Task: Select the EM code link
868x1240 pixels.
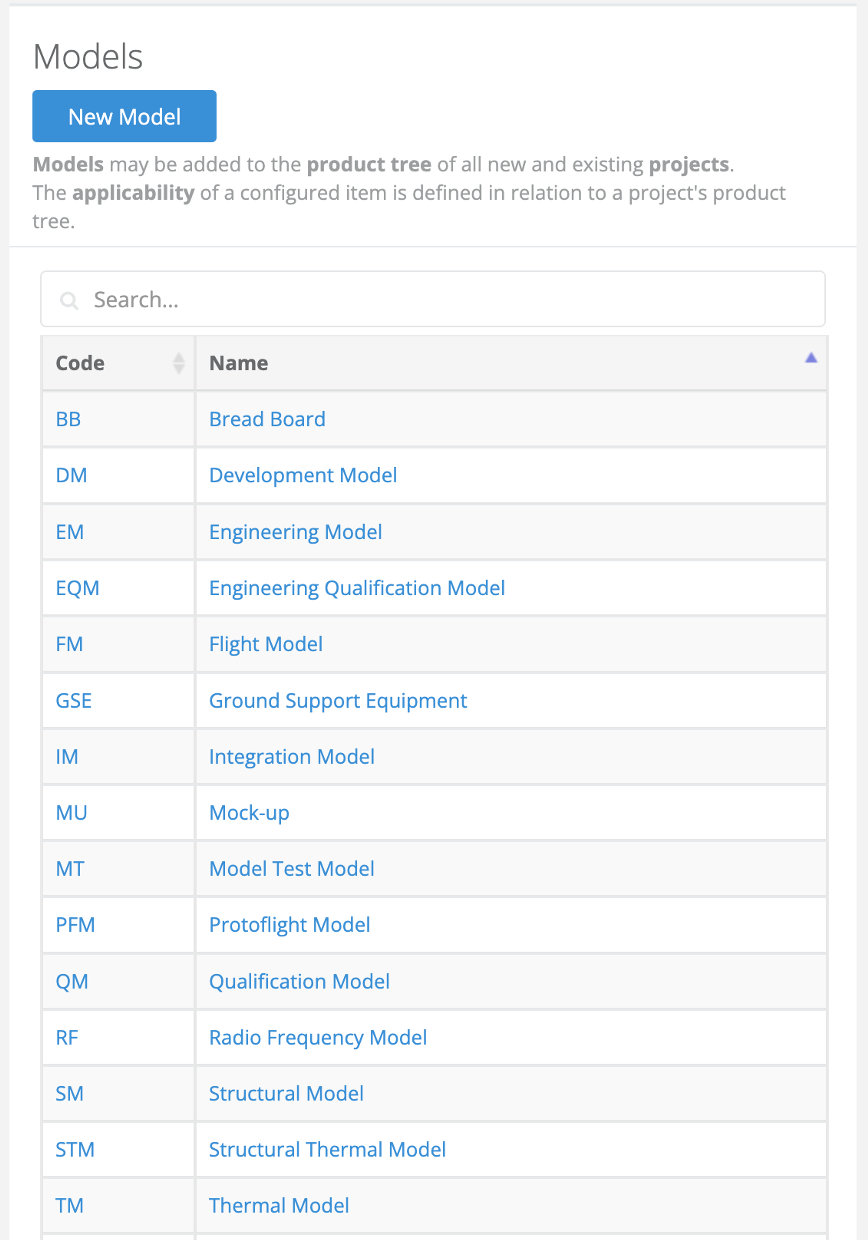Action: click(70, 532)
